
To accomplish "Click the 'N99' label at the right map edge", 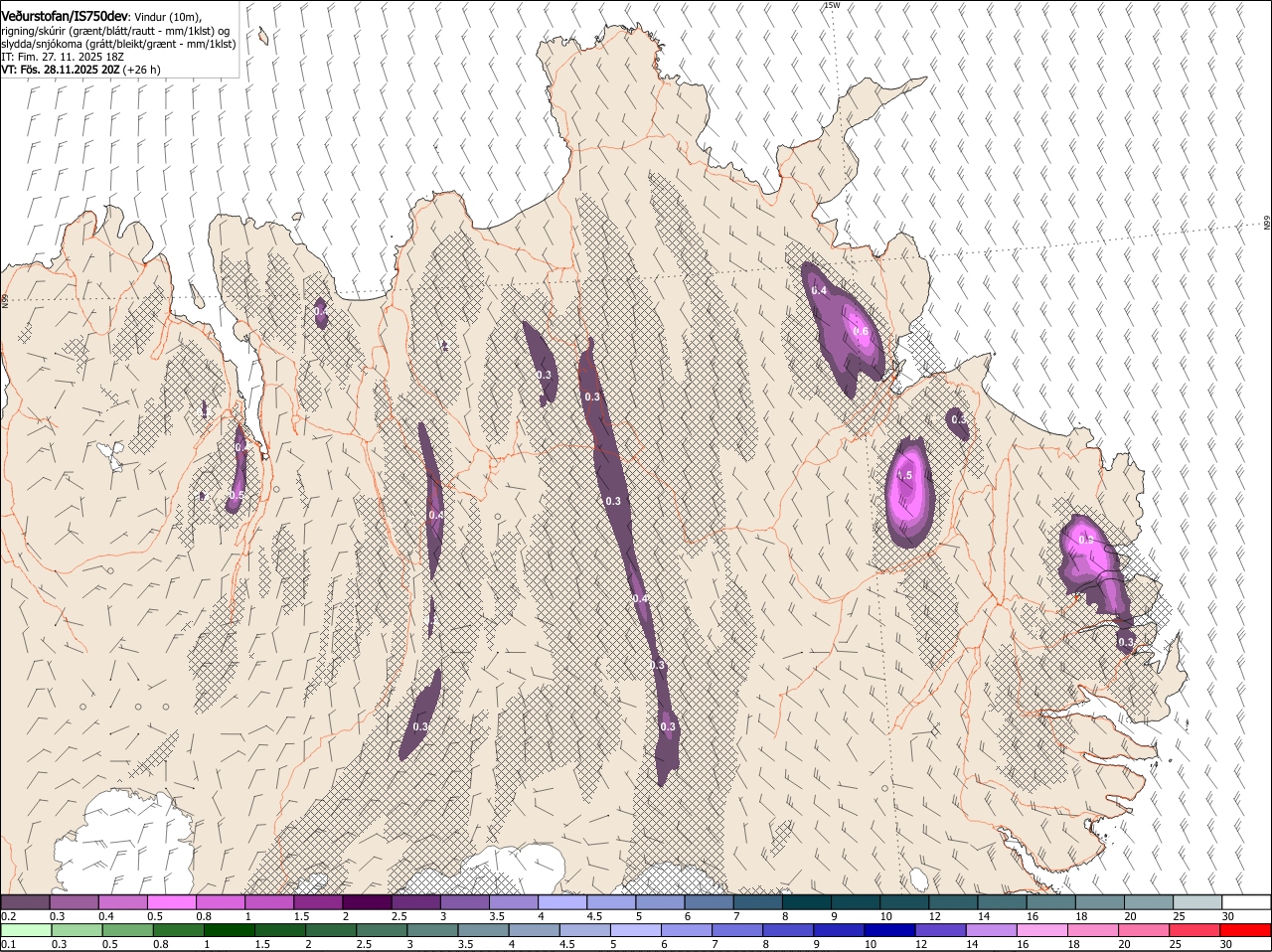I will tap(1267, 223).
